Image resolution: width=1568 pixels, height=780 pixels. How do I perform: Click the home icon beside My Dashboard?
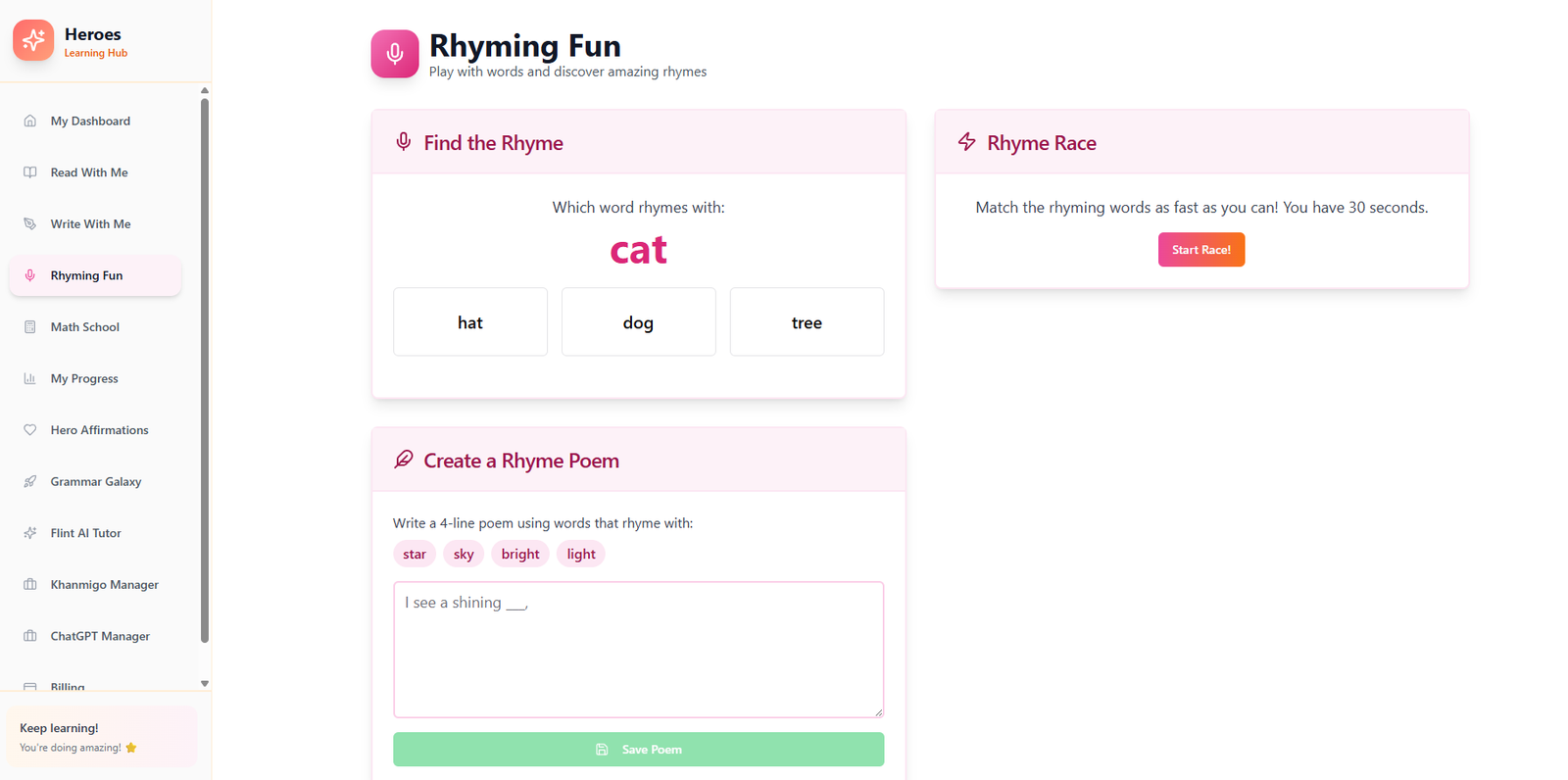pos(30,122)
